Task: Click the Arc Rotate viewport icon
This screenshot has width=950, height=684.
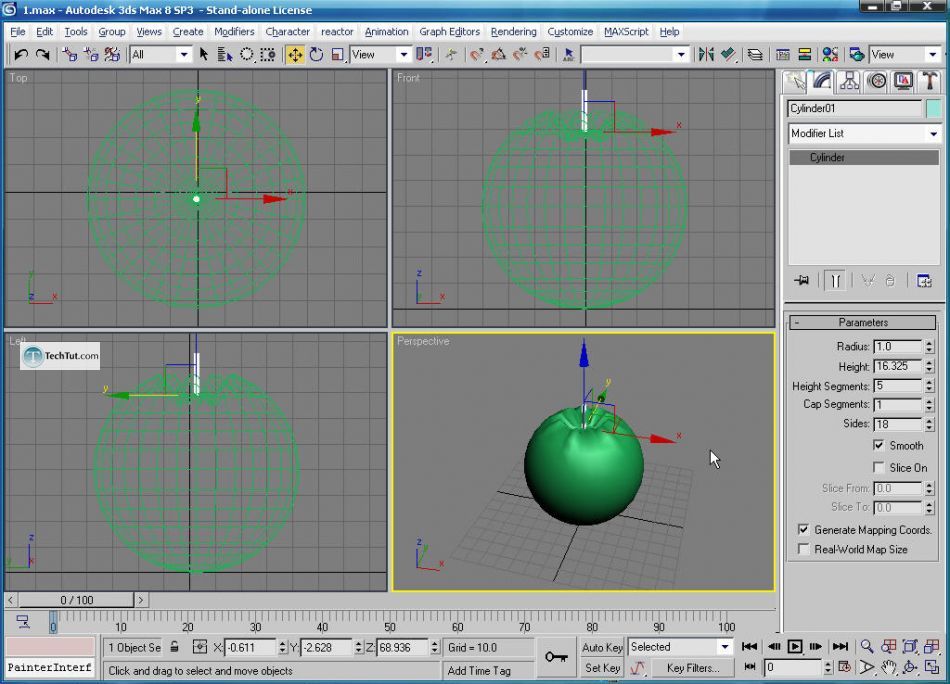Action: [x=909, y=667]
